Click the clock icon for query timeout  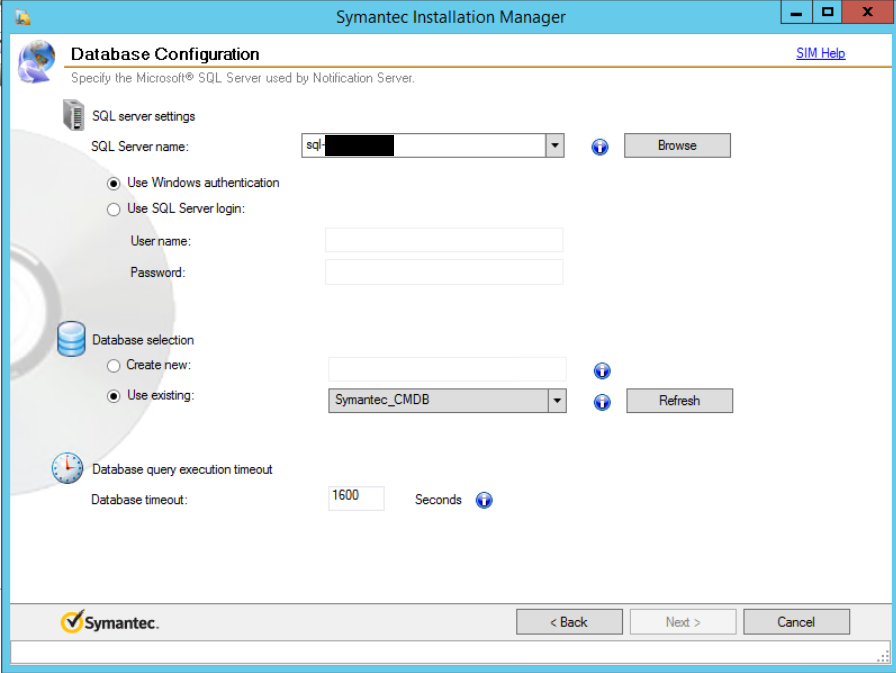(67, 468)
